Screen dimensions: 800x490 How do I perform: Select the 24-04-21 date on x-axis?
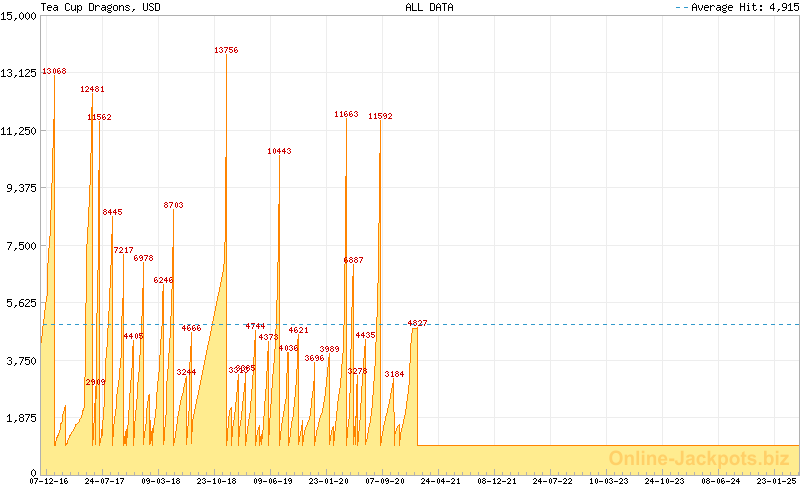(440, 481)
